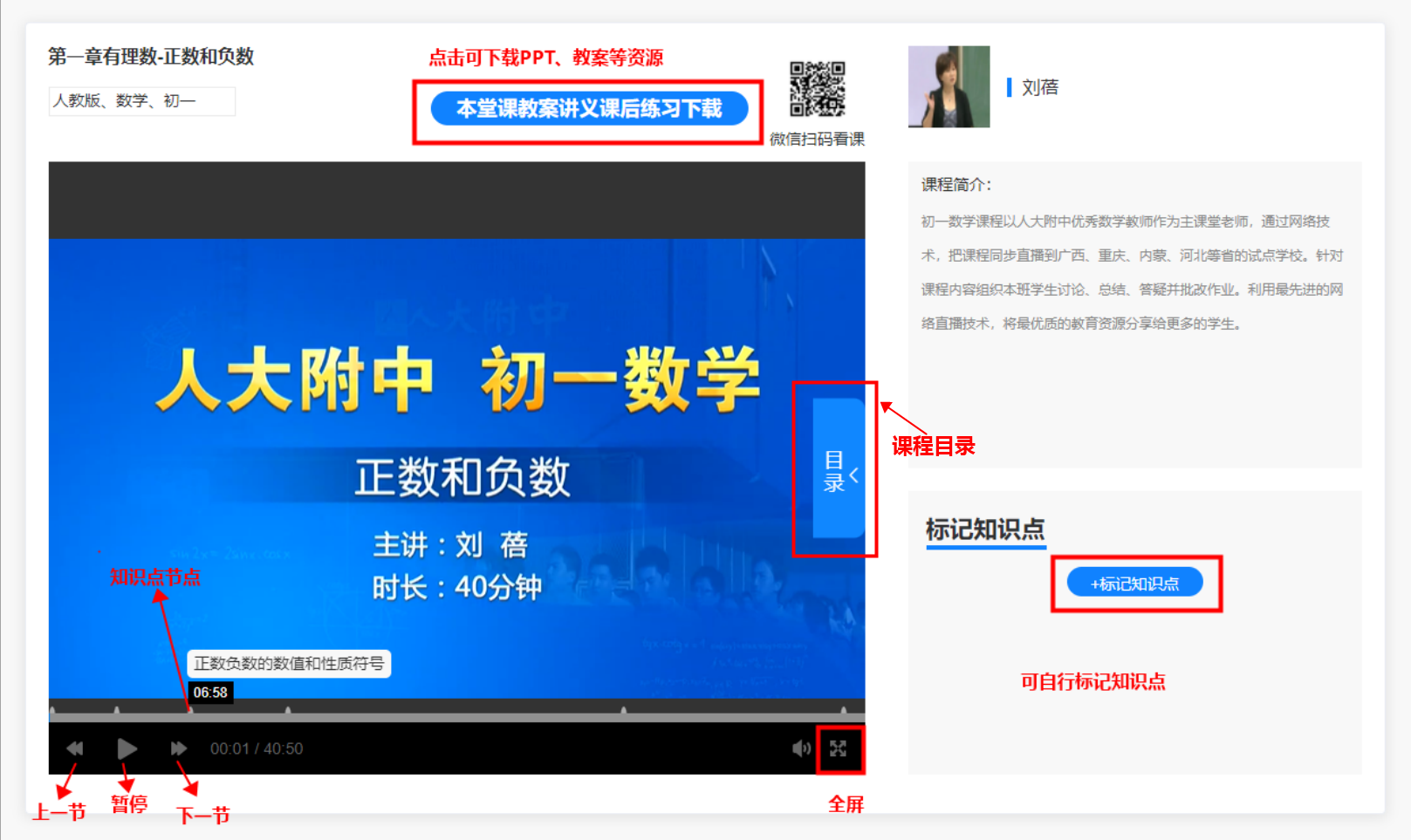Click the video slide showing 人大附中 初一数学

tap(456, 468)
